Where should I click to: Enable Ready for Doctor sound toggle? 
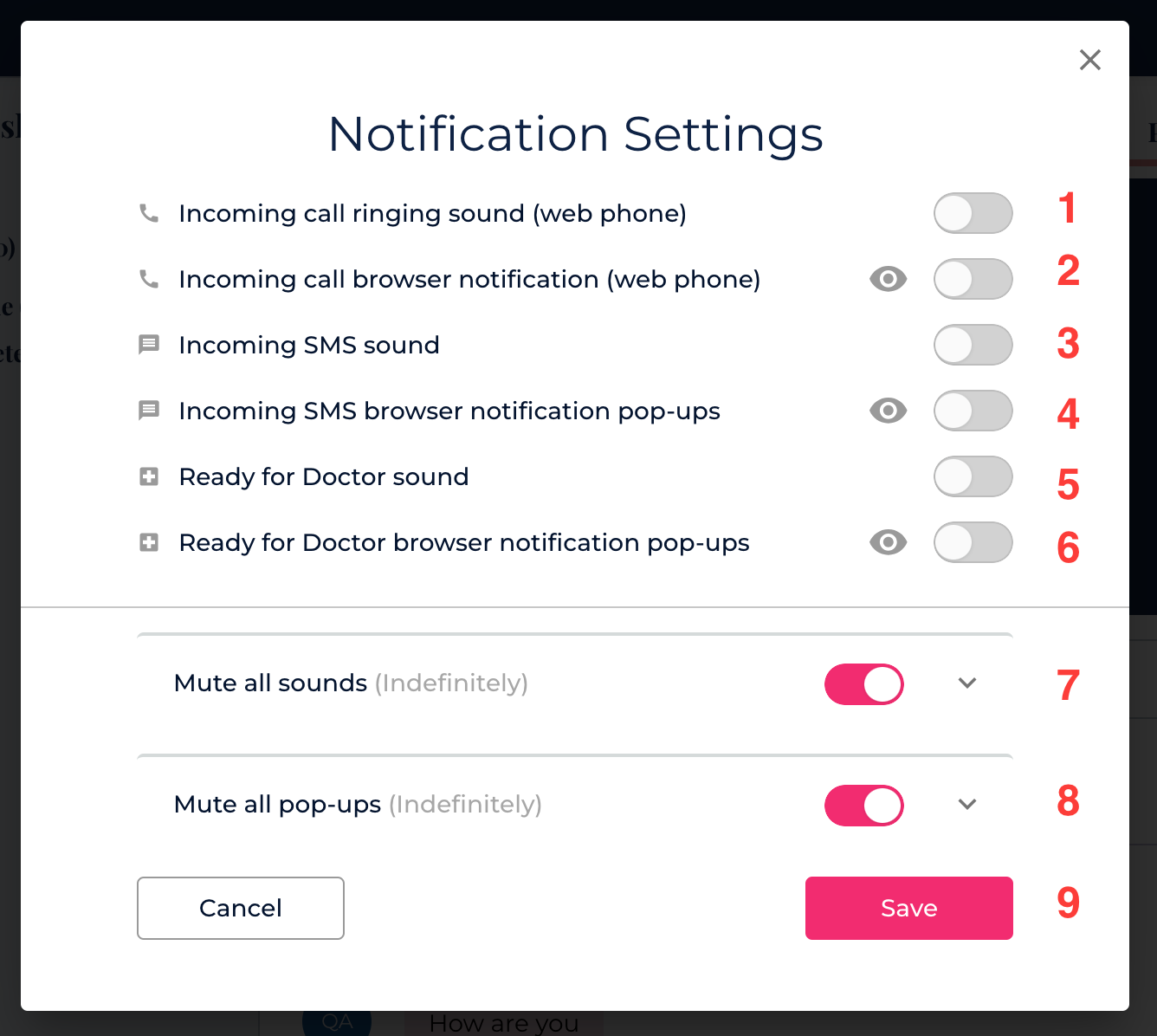click(973, 476)
